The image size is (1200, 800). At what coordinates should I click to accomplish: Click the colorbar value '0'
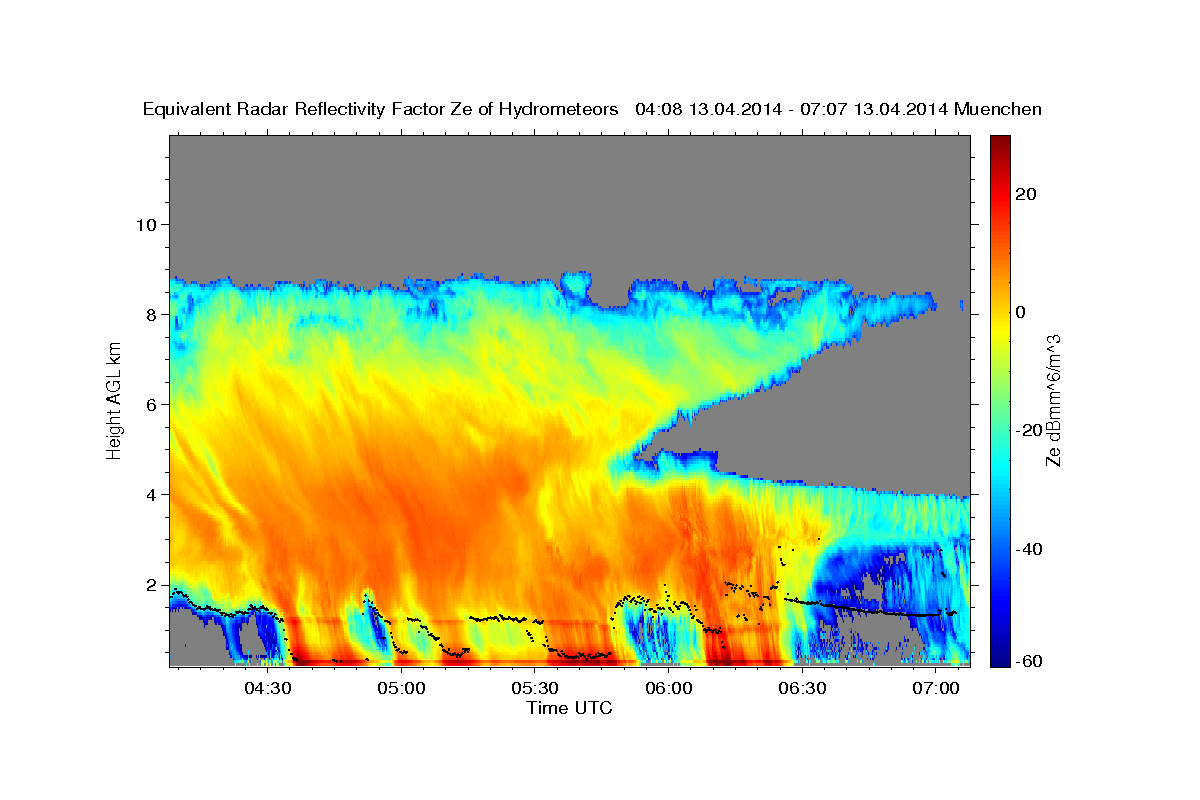coord(1021,312)
